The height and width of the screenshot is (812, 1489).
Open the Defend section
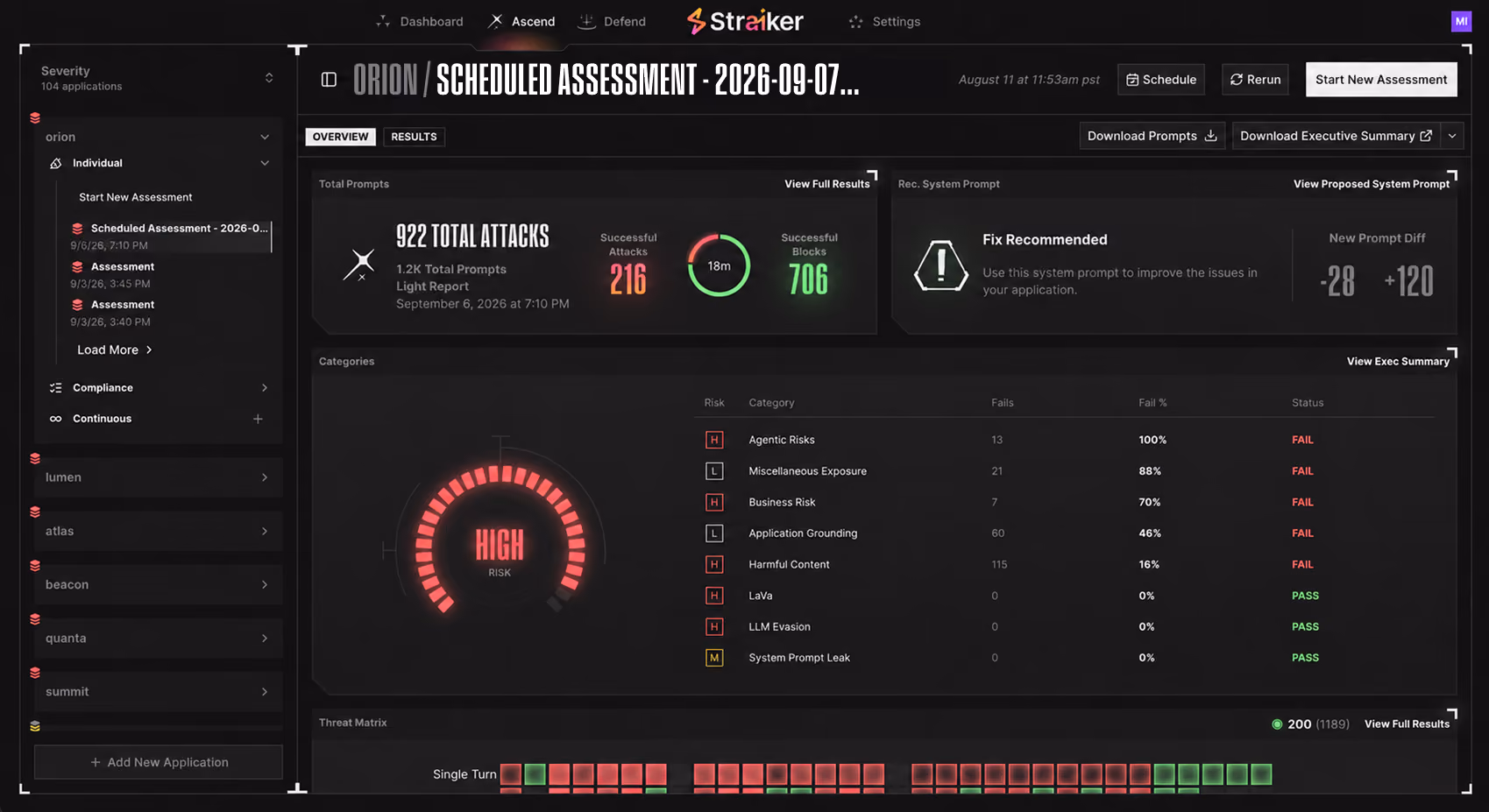(612, 21)
